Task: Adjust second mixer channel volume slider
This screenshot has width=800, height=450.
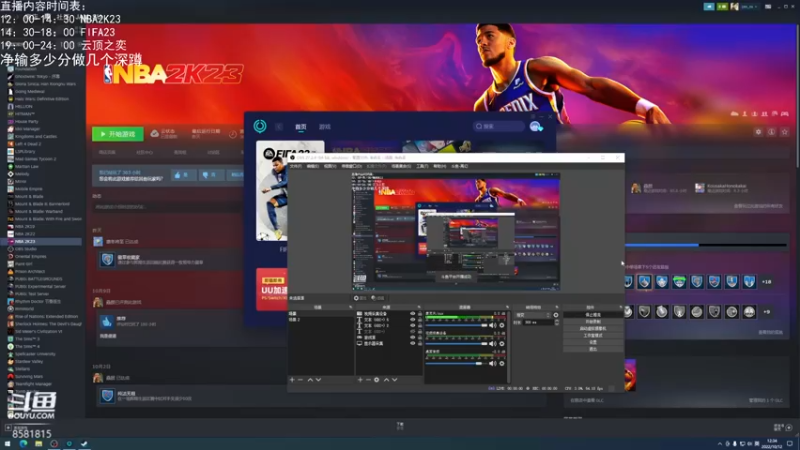Action: click(456, 343)
